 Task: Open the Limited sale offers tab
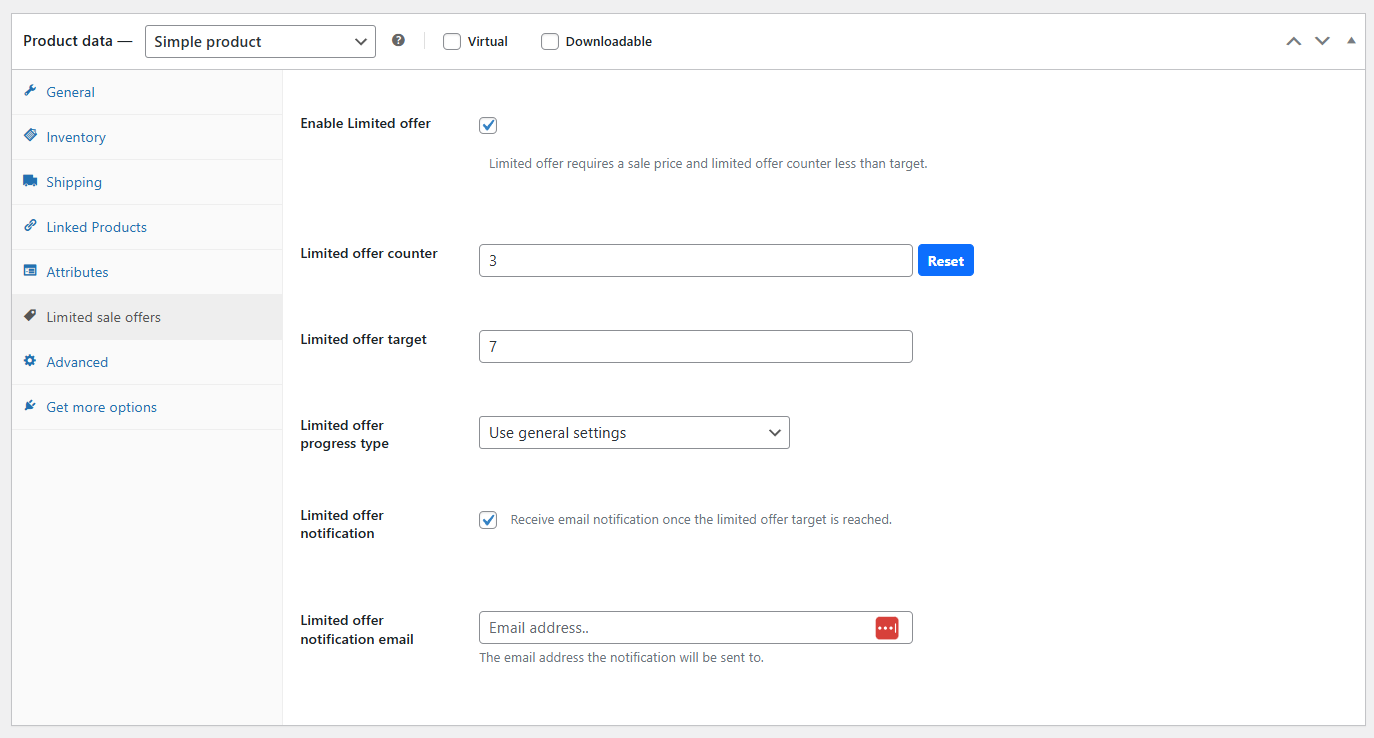(103, 317)
